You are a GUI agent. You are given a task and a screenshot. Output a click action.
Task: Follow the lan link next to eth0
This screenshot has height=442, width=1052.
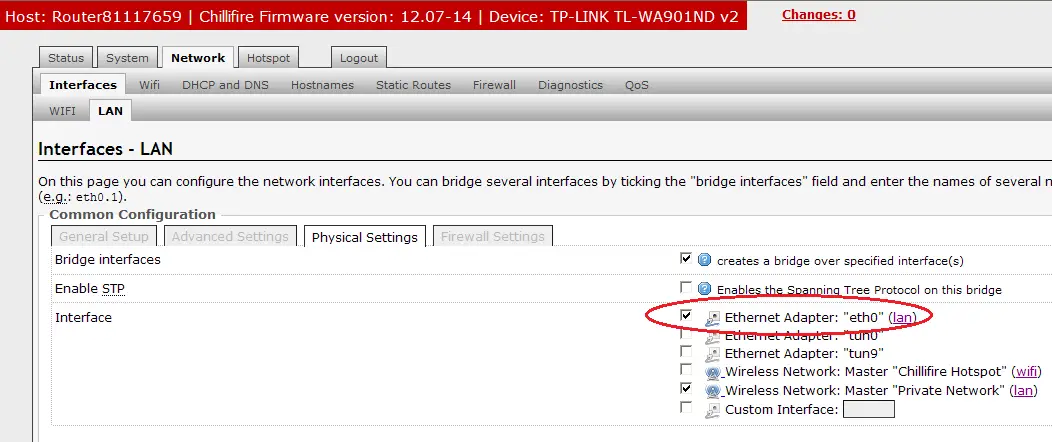[x=903, y=317]
